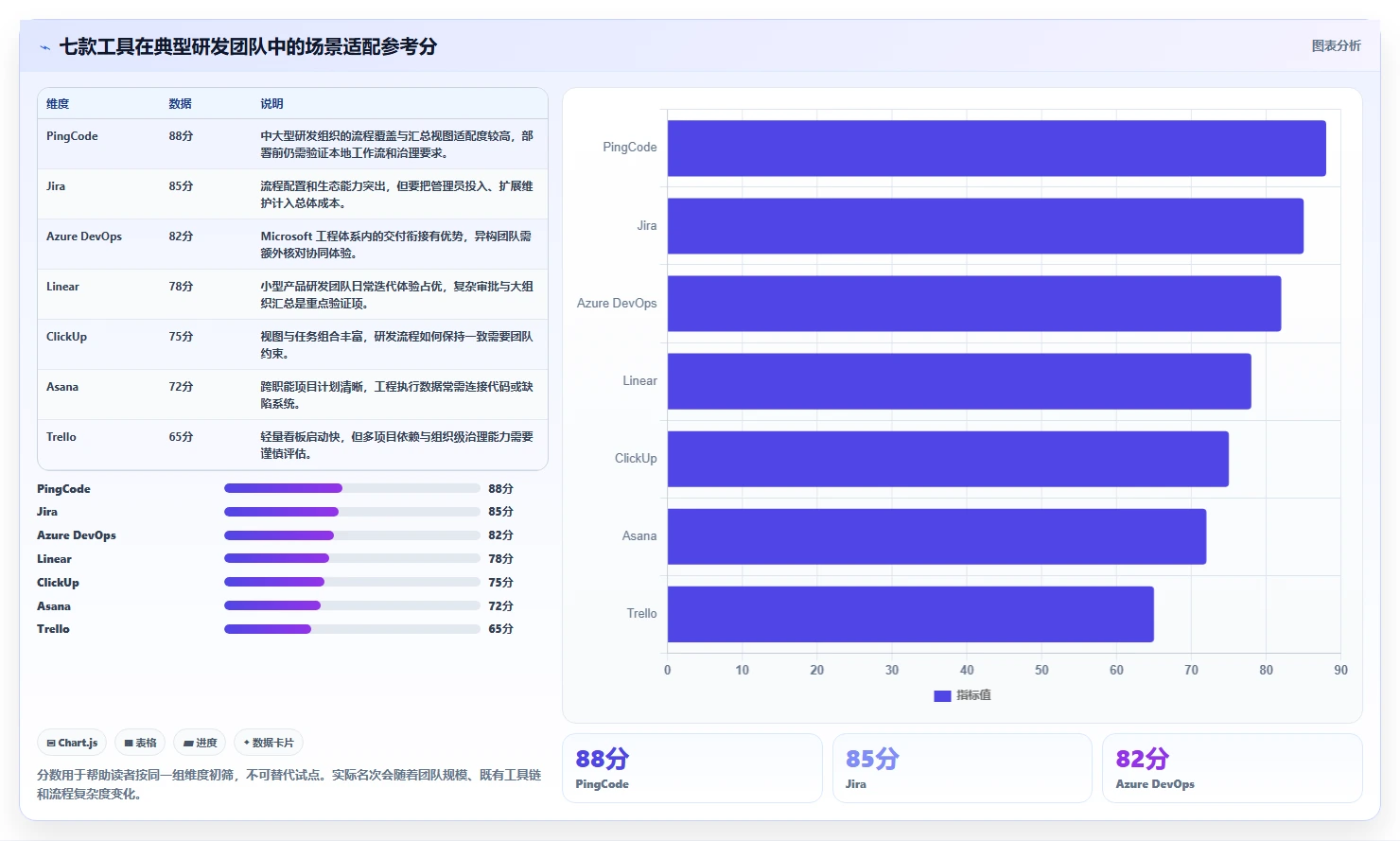1400x841 pixels.
Task: Click the Asana bar in the chart
Action: pos(936,536)
